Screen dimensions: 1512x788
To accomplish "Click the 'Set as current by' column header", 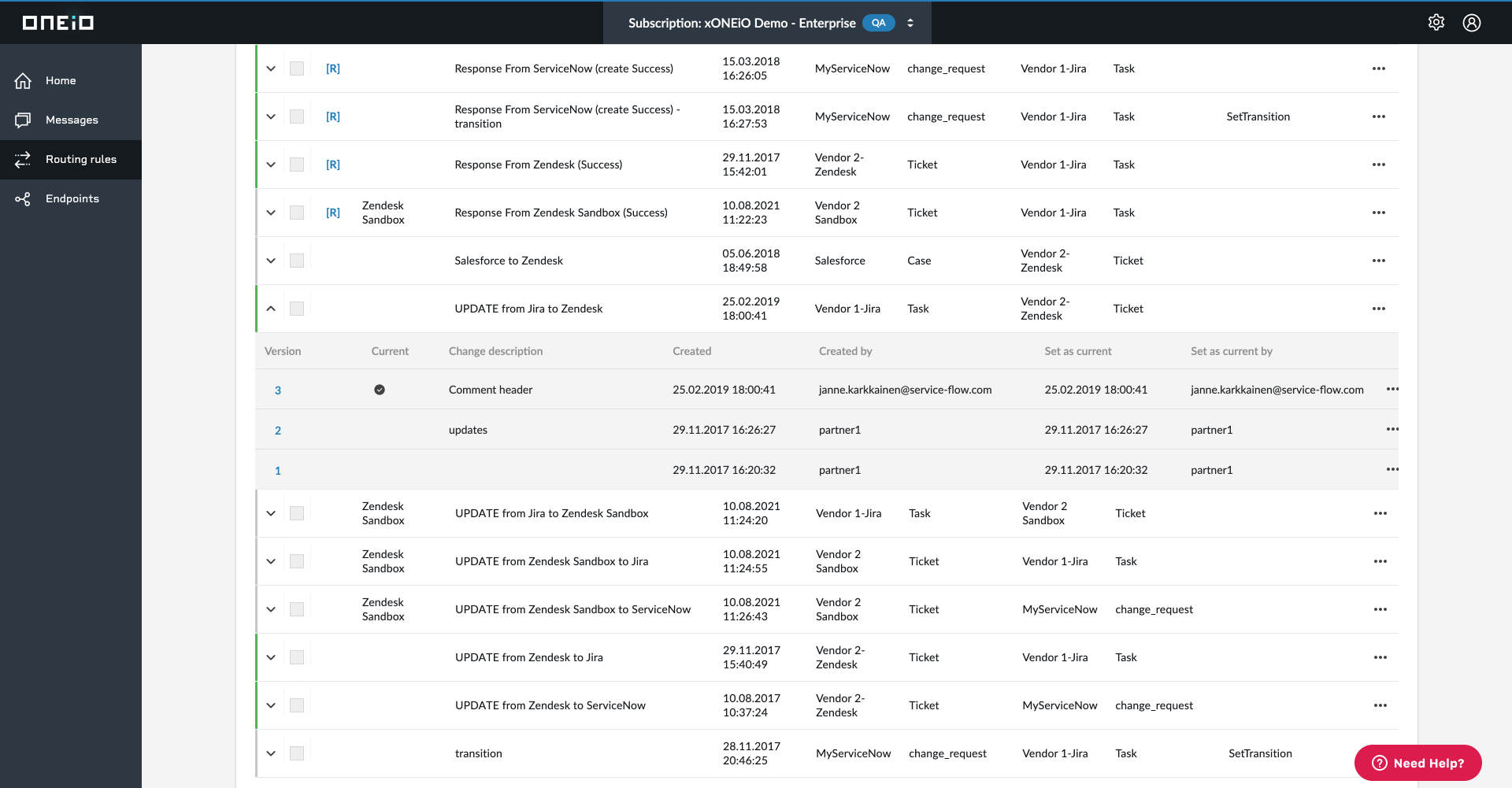I will coord(1232,351).
